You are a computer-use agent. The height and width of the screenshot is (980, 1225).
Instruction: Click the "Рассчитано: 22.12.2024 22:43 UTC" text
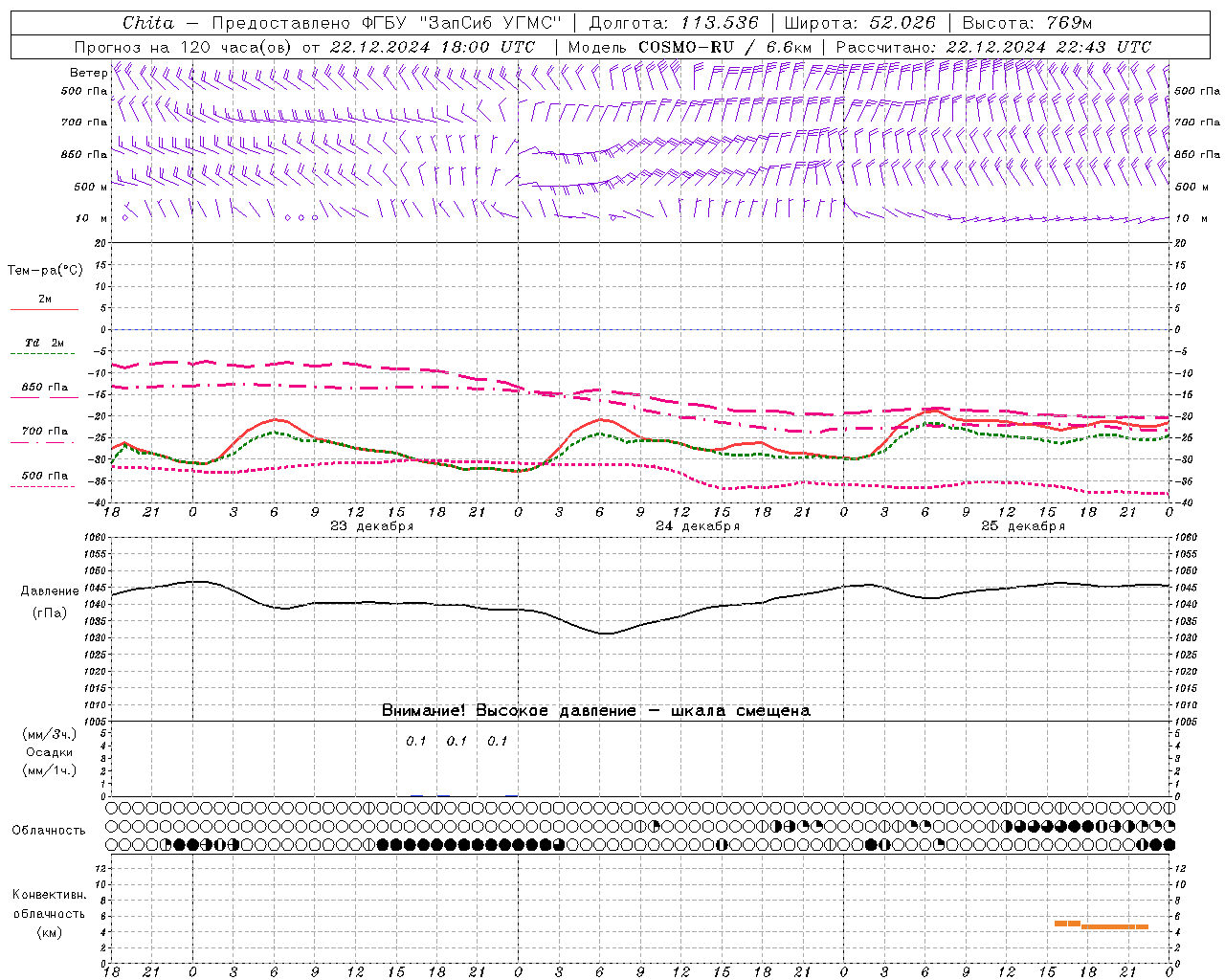pyautogui.click(x=993, y=47)
